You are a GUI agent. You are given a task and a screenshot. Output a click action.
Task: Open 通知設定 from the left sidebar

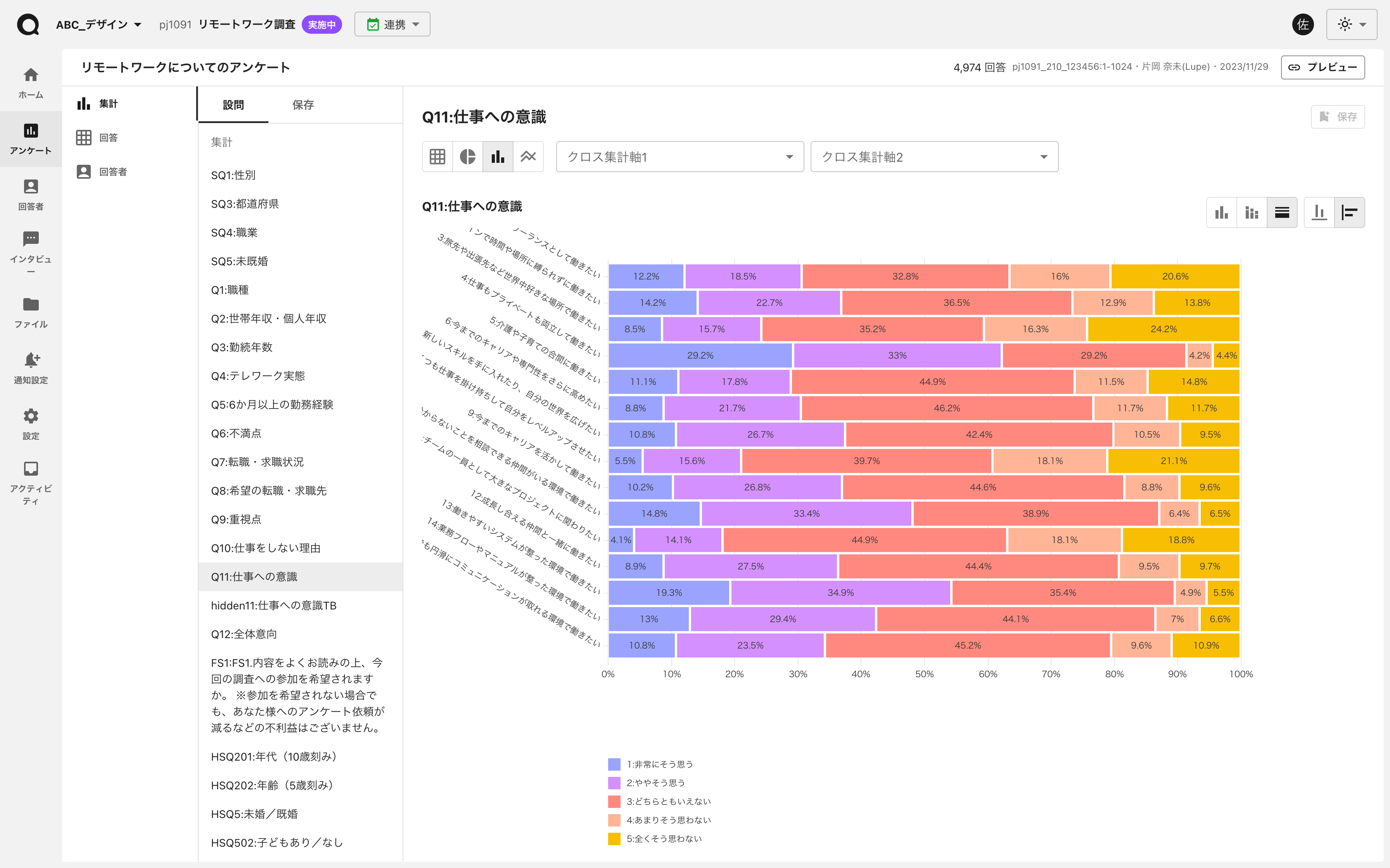coord(30,366)
